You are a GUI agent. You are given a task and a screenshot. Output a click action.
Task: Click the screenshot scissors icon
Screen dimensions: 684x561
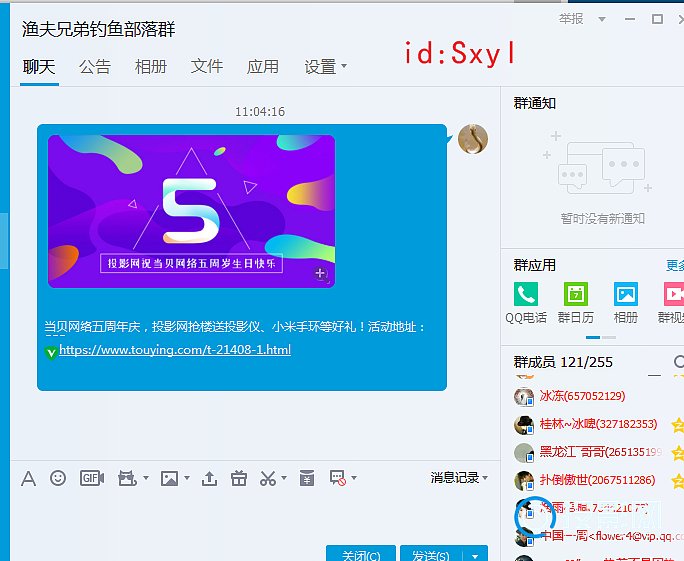point(268,478)
